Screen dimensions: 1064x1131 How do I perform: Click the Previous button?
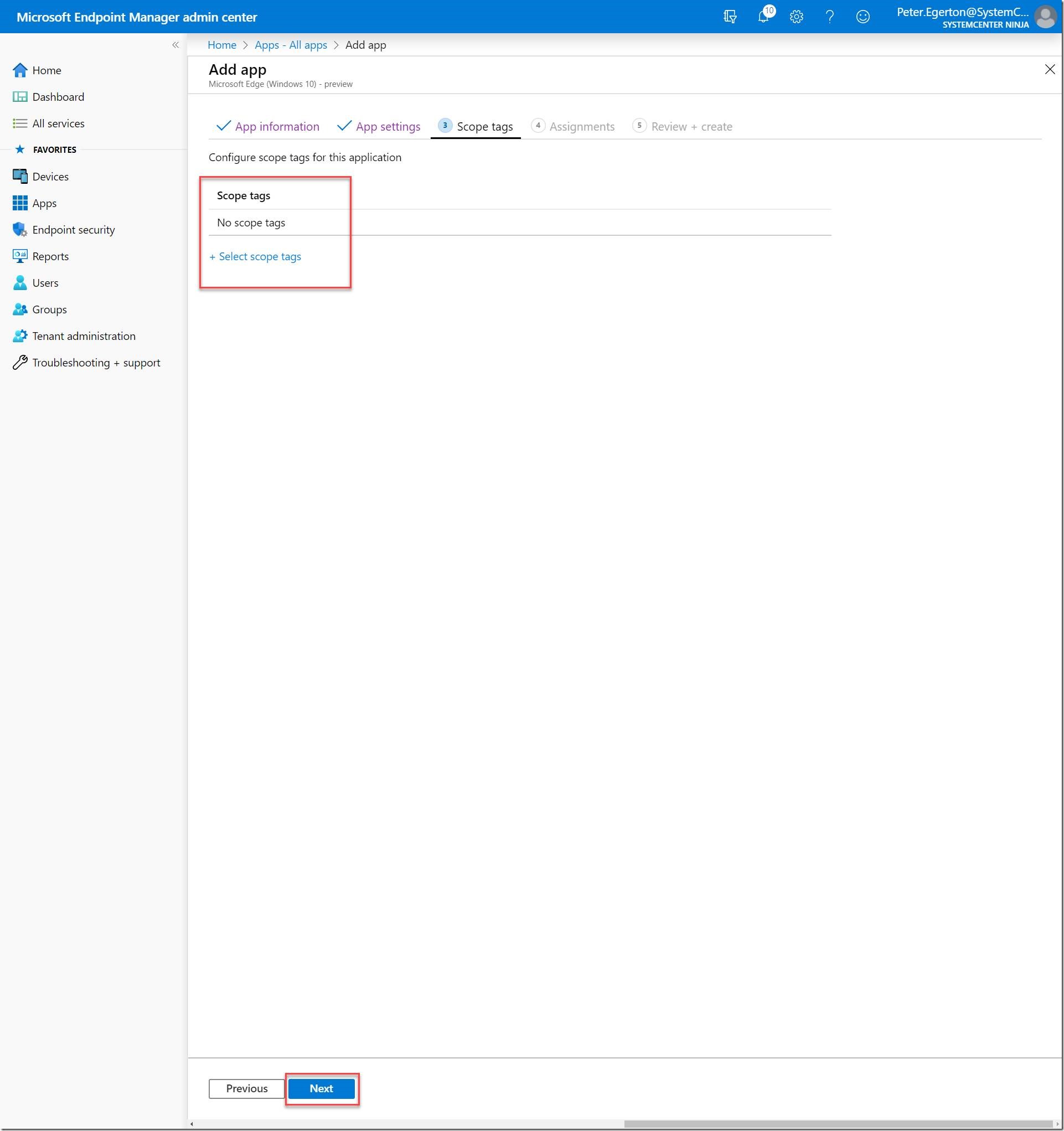(x=246, y=1089)
